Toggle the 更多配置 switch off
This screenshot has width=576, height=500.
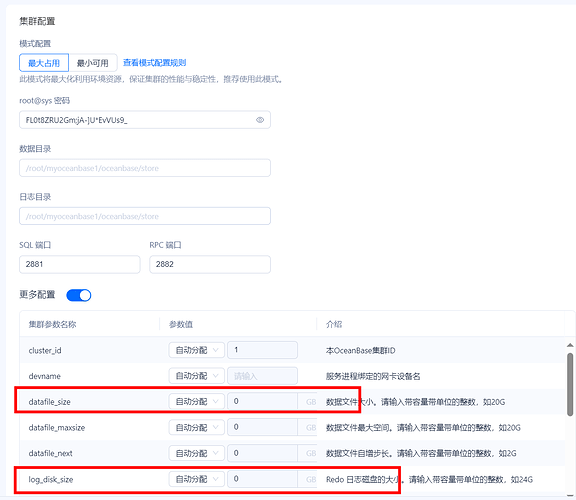coord(79,295)
